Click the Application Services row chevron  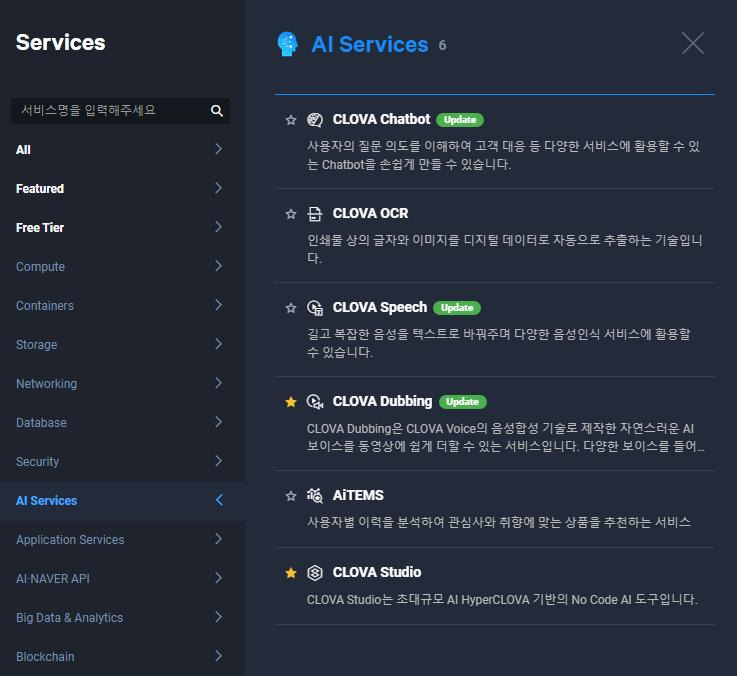(x=218, y=539)
